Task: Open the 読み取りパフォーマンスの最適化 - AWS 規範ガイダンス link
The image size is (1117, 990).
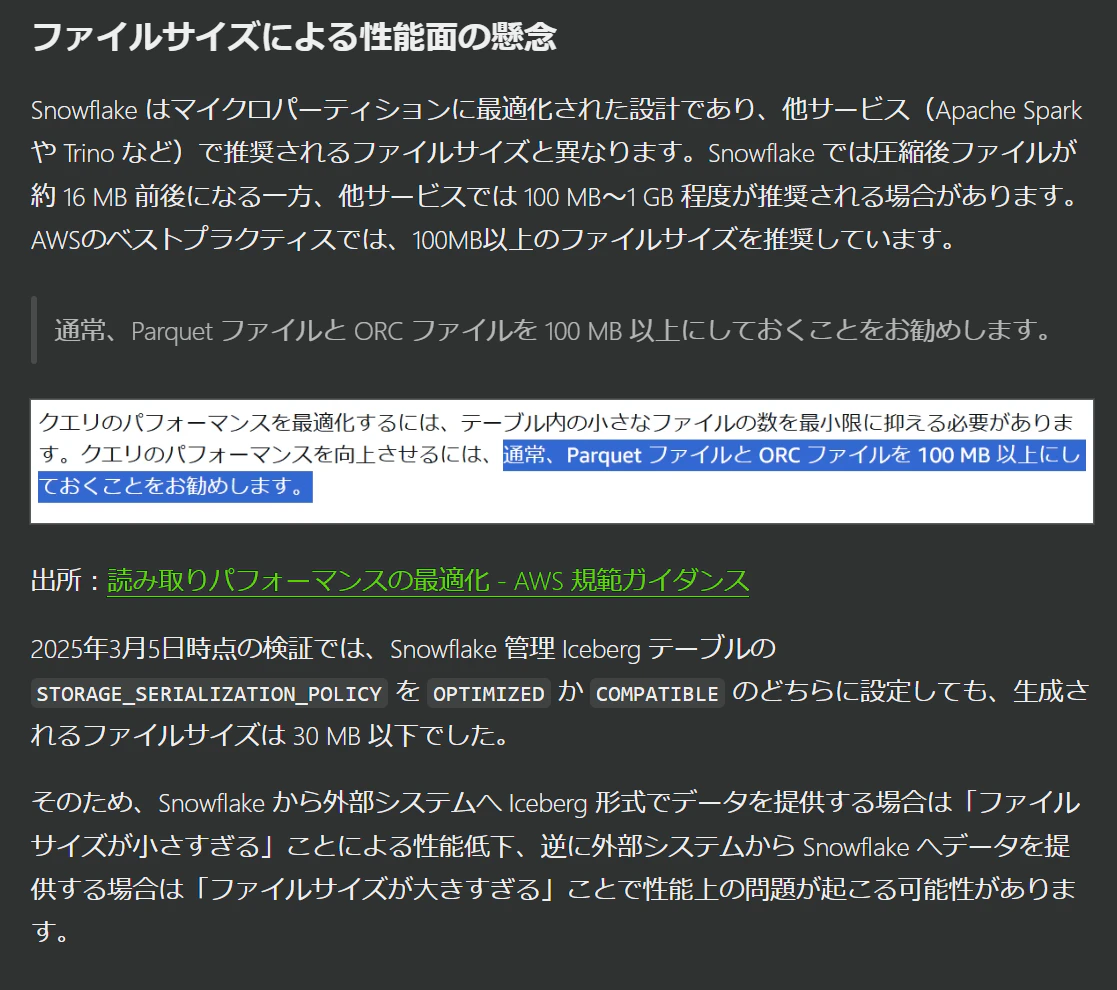Action: [x=427, y=580]
